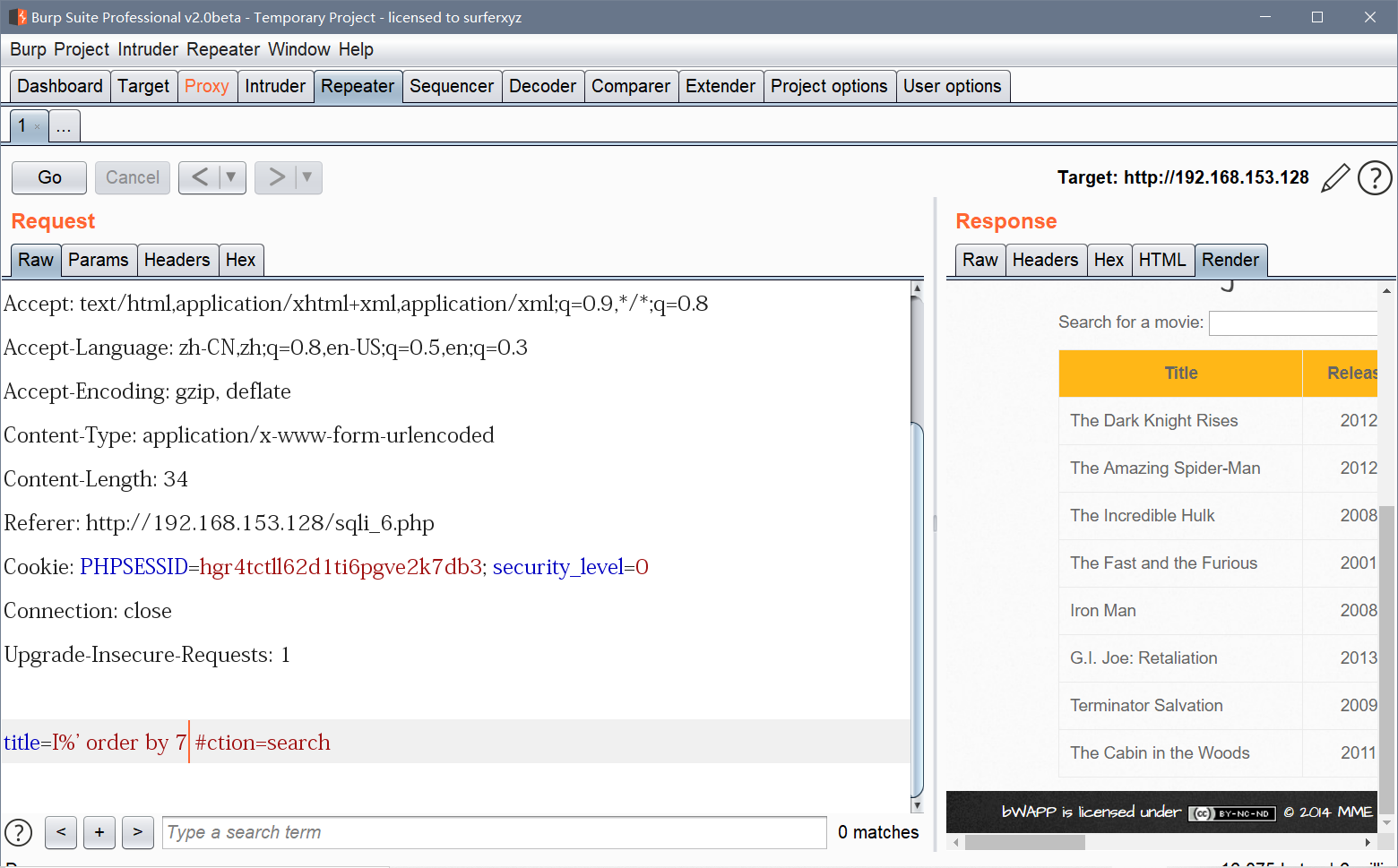This screenshot has width=1398, height=868.
Task: Close repeater tab 1 with small x
Action: coord(37,126)
